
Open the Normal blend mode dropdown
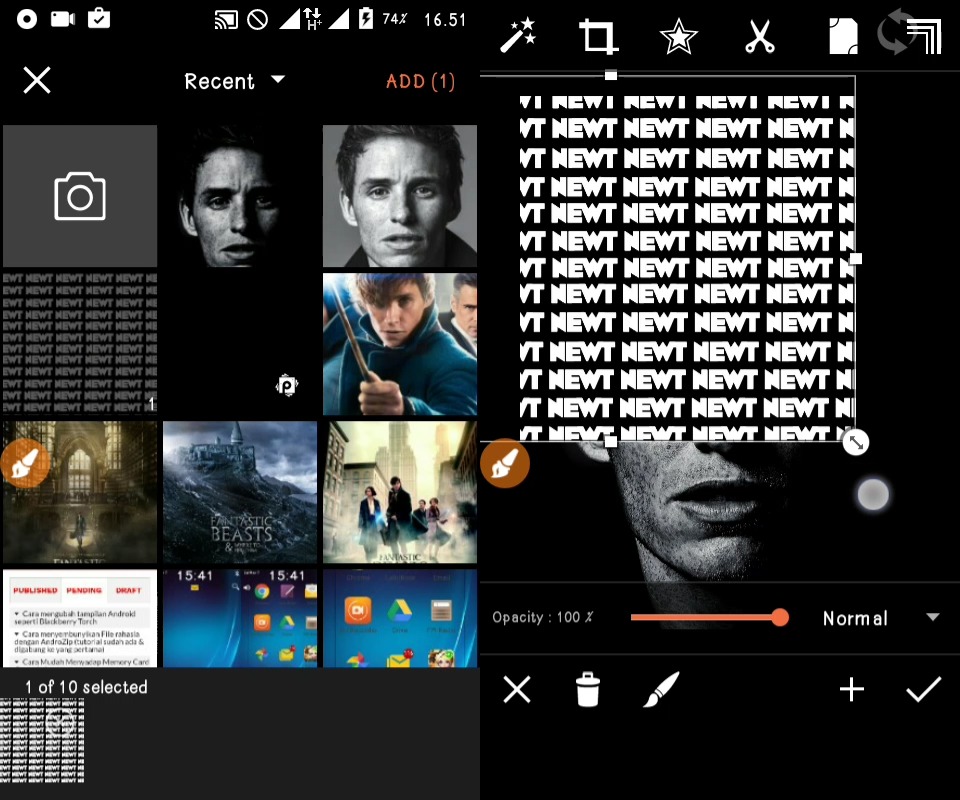[x=880, y=618]
